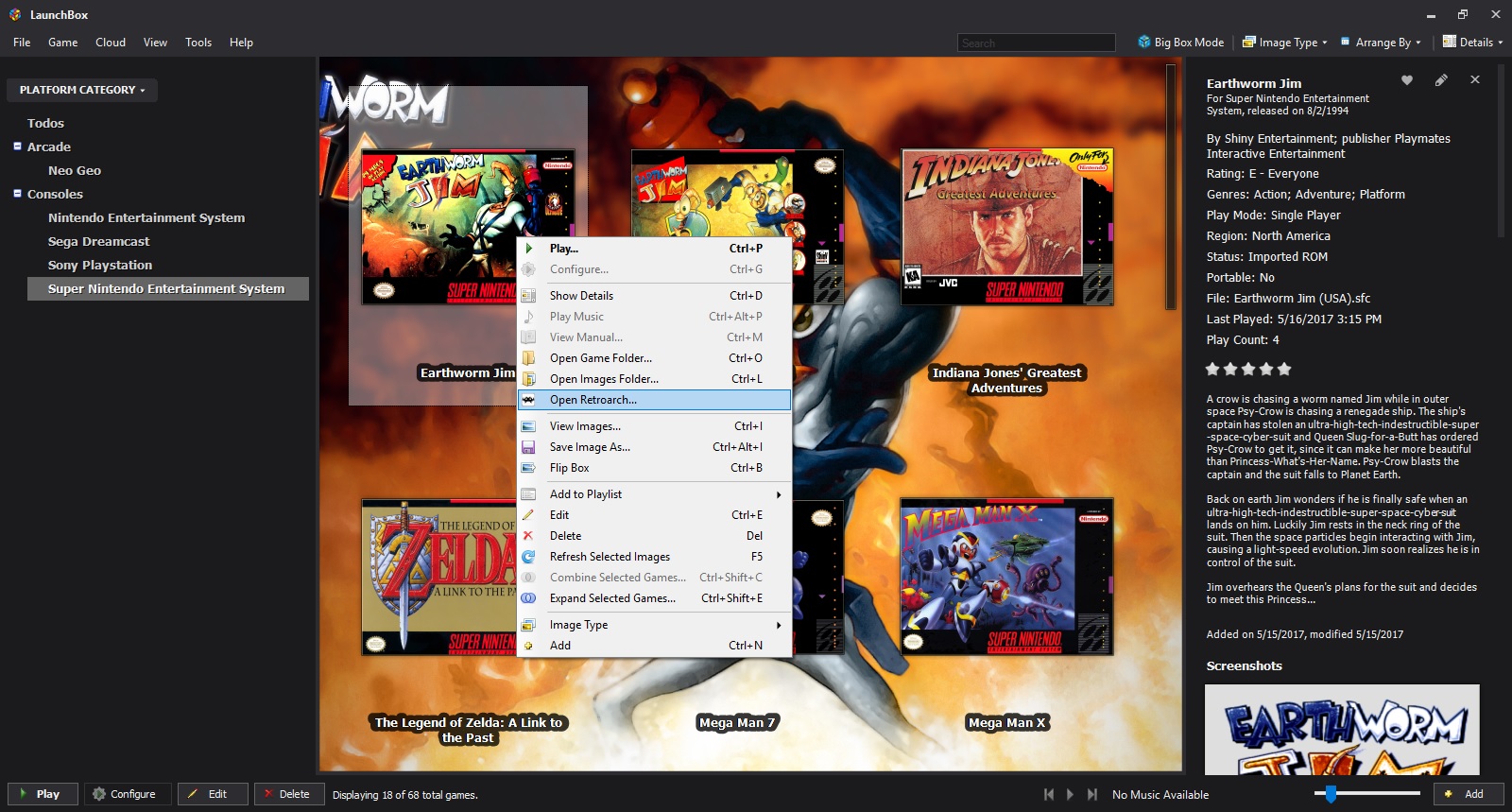Screen dimensions: 1512x812
Task: Open the File menu
Action: pyautogui.click(x=22, y=42)
